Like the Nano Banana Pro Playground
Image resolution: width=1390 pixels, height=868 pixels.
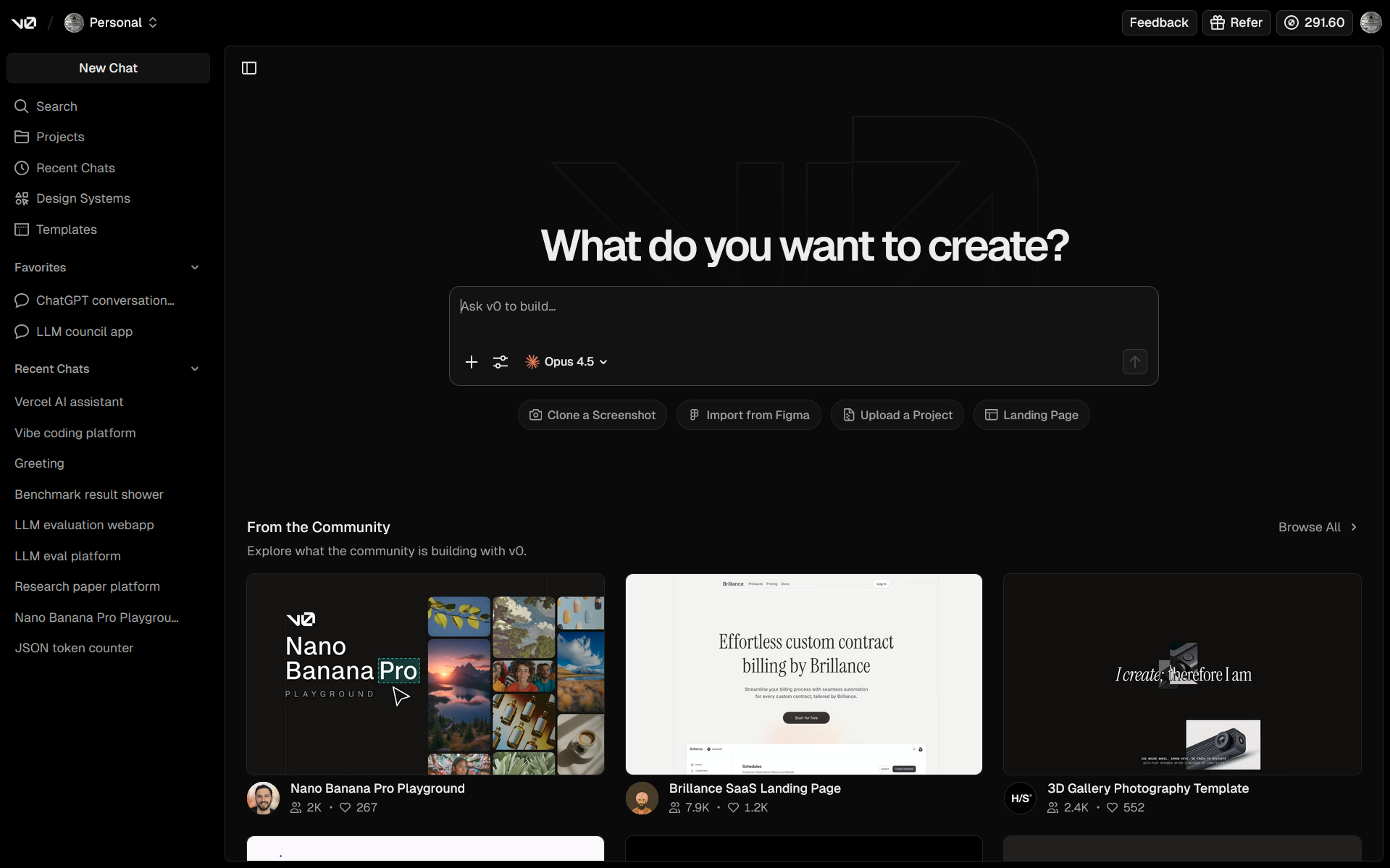346,807
